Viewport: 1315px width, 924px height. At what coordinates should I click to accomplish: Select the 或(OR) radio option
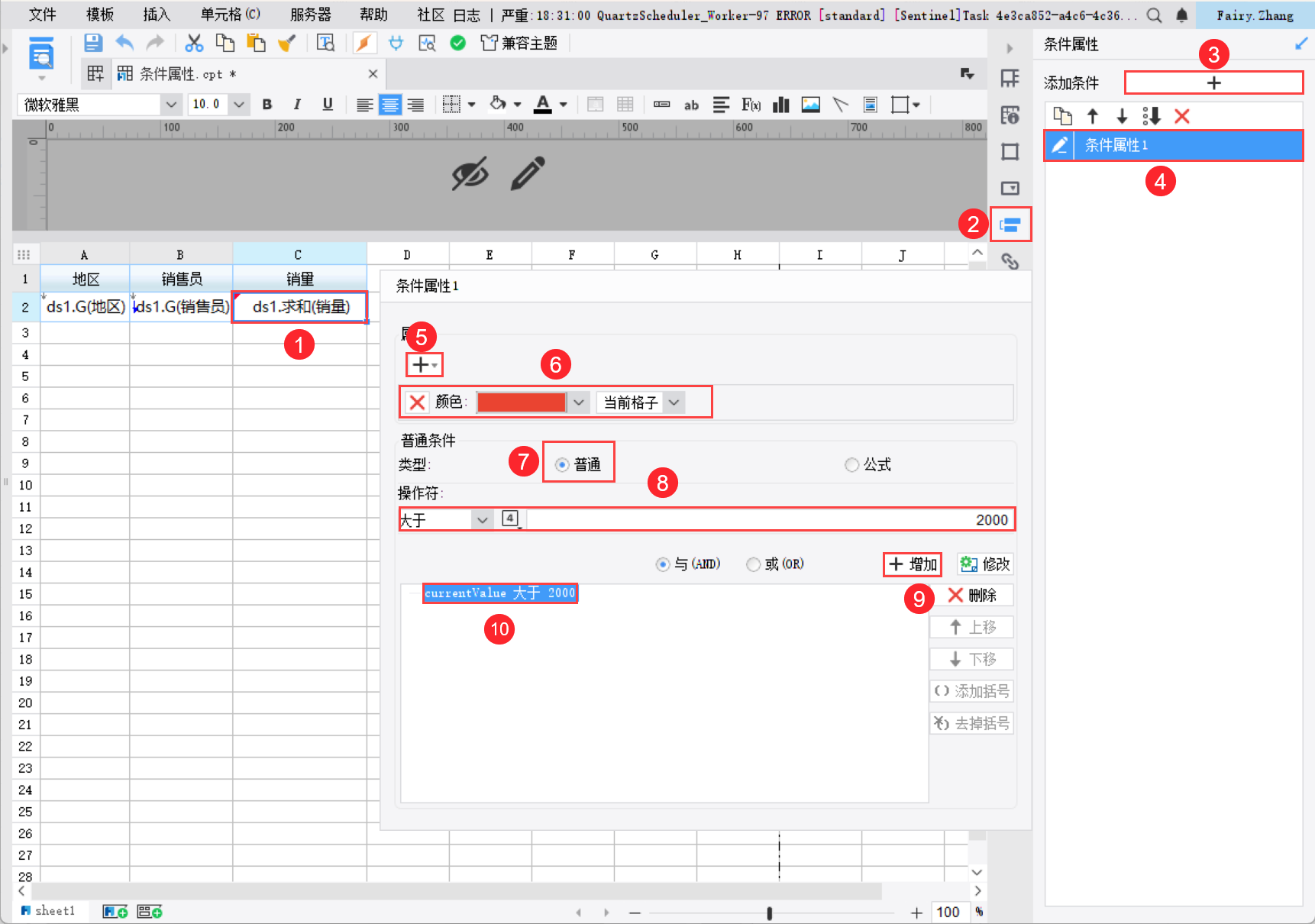[x=753, y=564]
